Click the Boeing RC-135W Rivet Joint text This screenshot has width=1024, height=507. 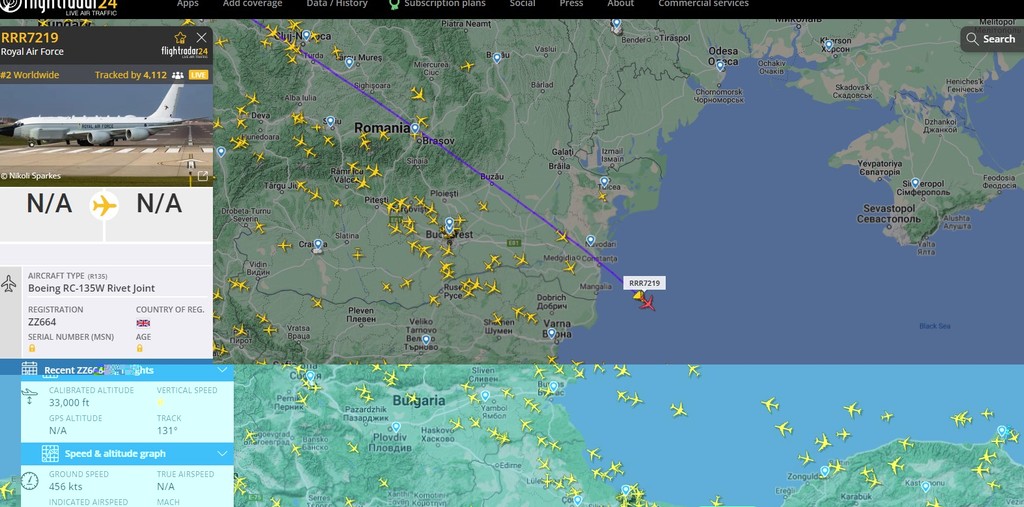[x=91, y=288]
